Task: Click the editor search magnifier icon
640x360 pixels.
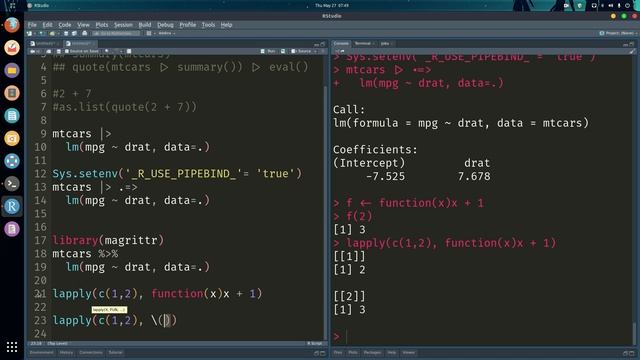Action: [107, 51]
